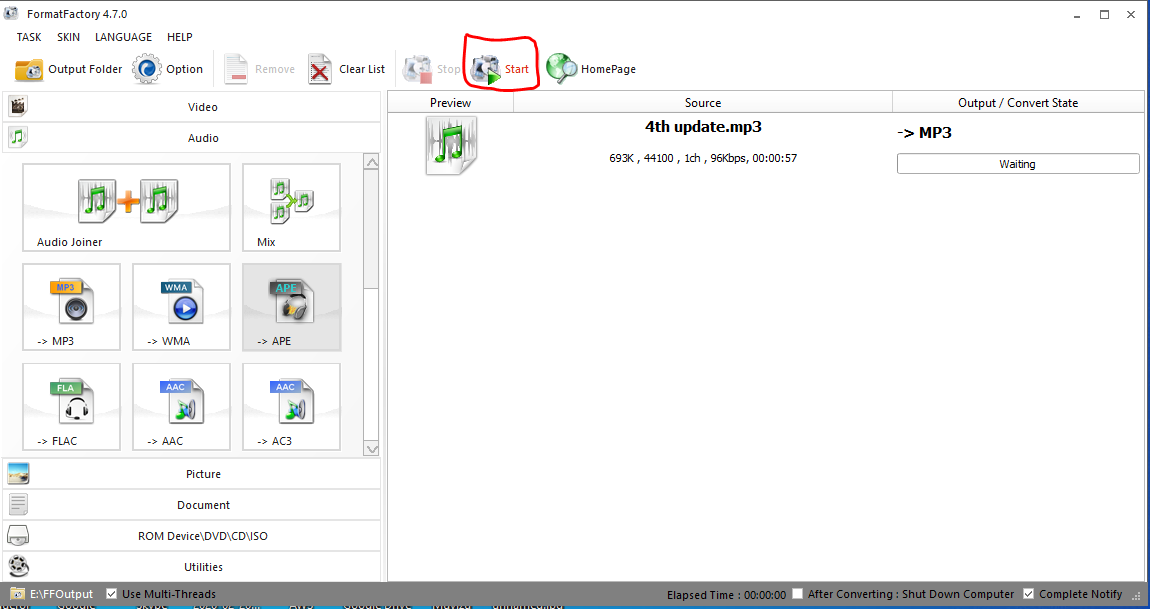This screenshot has width=1150, height=609.
Task: Click the Audio section music note icon
Action: pyautogui.click(x=18, y=137)
